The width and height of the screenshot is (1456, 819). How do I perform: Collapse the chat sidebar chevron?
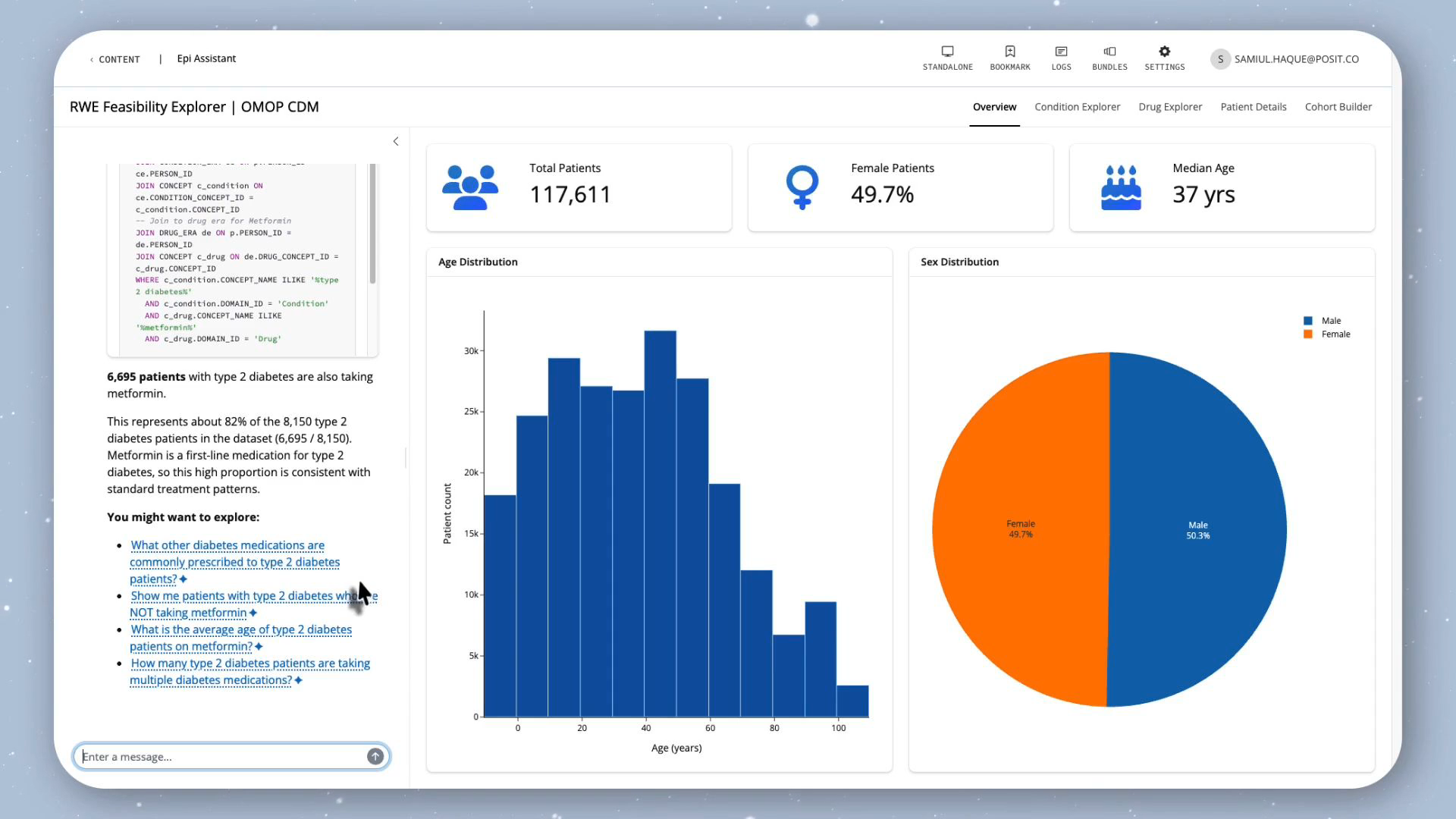(x=396, y=142)
